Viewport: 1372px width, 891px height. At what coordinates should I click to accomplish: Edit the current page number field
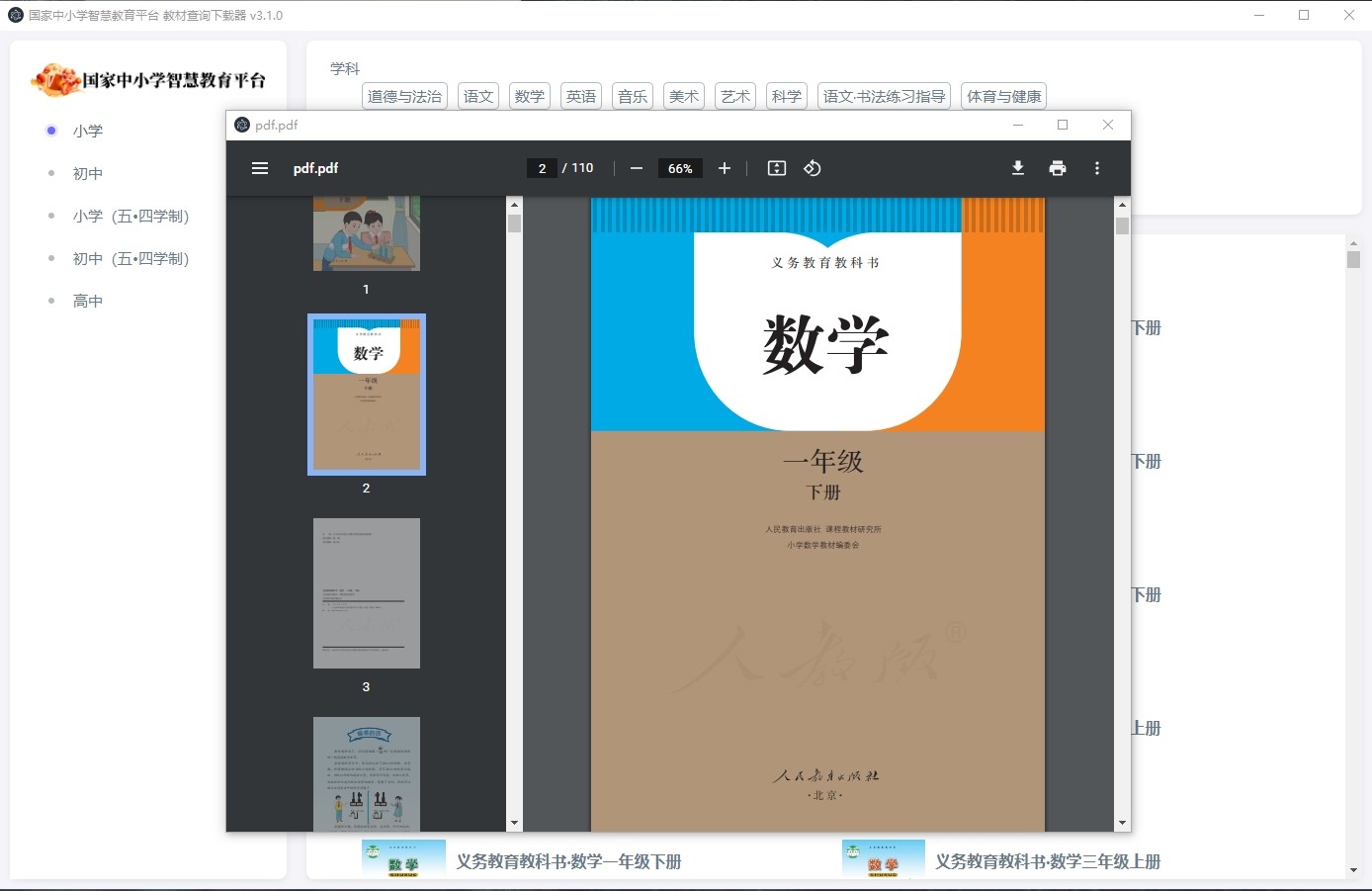click(542, 168)
